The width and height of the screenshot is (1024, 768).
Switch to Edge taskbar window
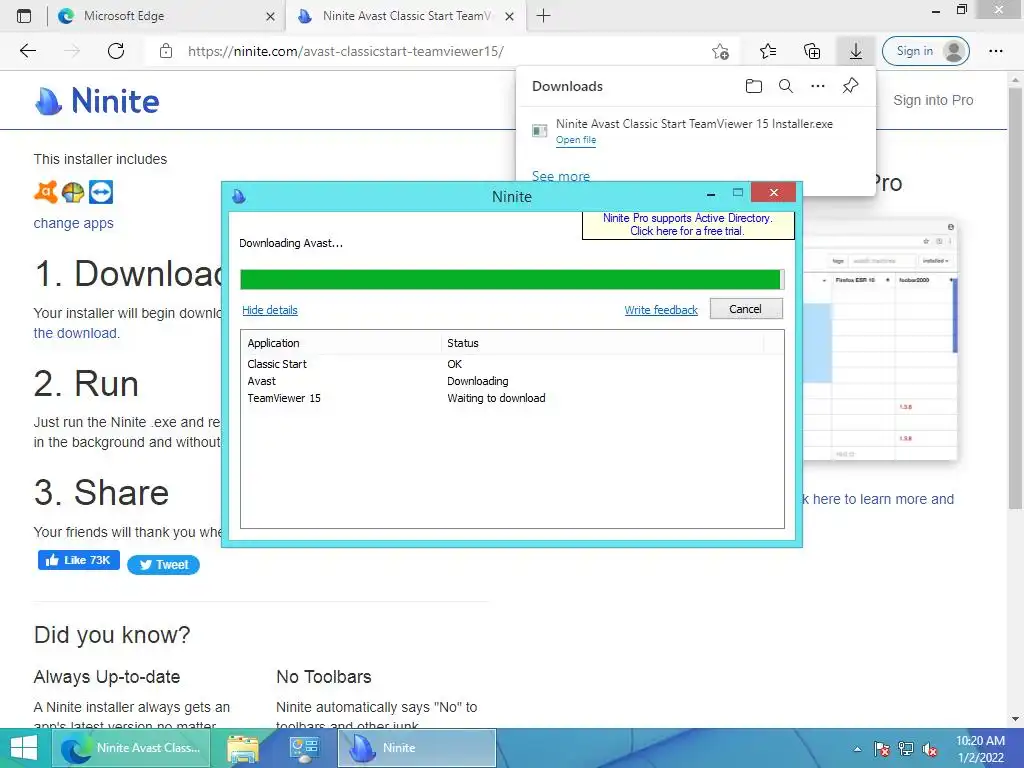coord(131,748)
